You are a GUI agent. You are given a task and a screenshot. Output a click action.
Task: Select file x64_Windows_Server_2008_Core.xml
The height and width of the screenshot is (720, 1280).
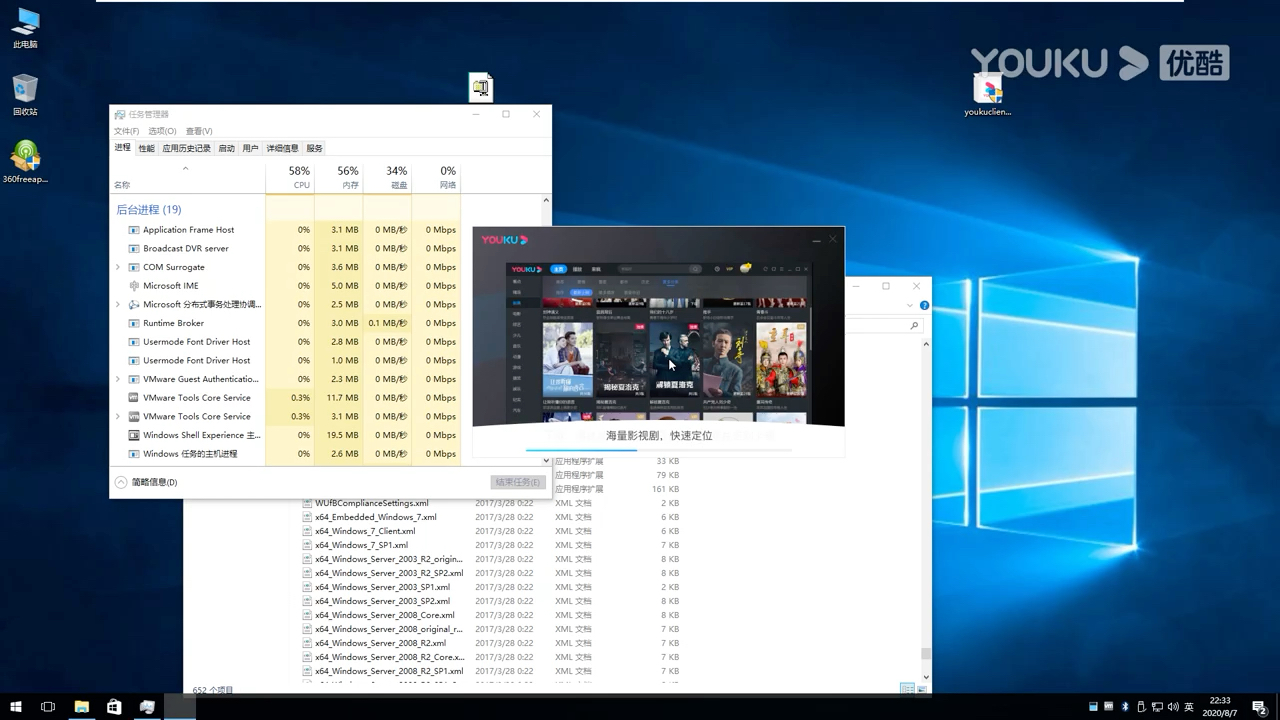tap(384, 615)
